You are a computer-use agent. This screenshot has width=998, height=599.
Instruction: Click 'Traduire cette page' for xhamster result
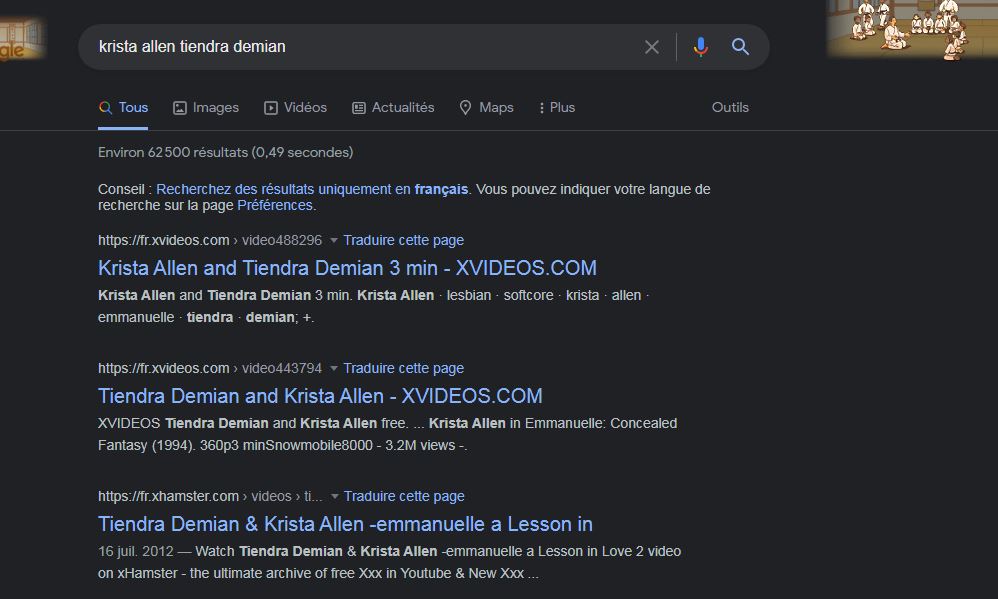tap(404, 497)
